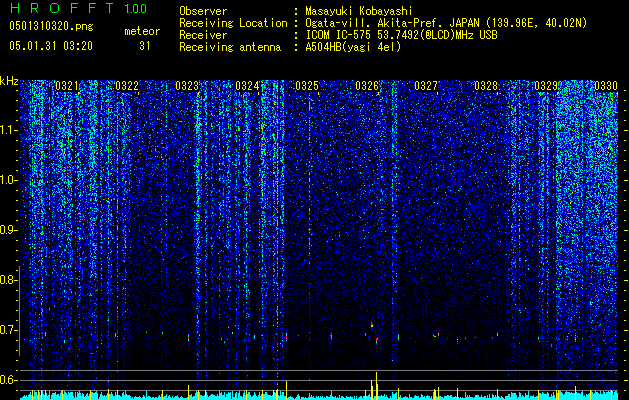Click the 0322 time marker

click(127, 86)
